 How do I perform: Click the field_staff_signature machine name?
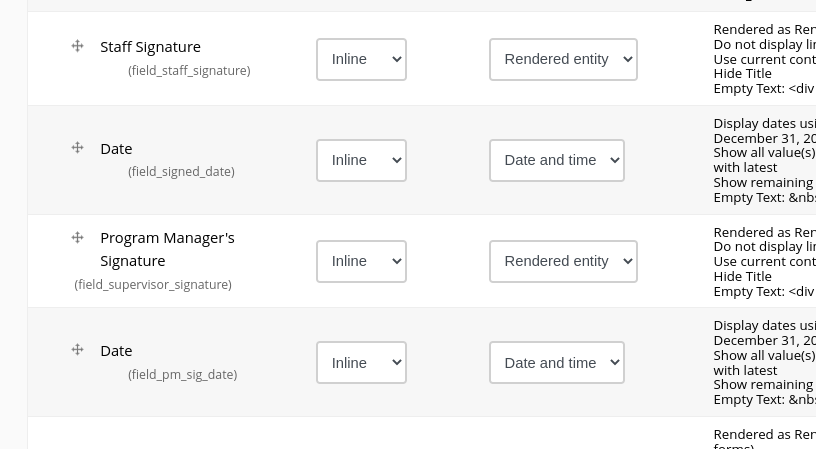coord(189,70)
